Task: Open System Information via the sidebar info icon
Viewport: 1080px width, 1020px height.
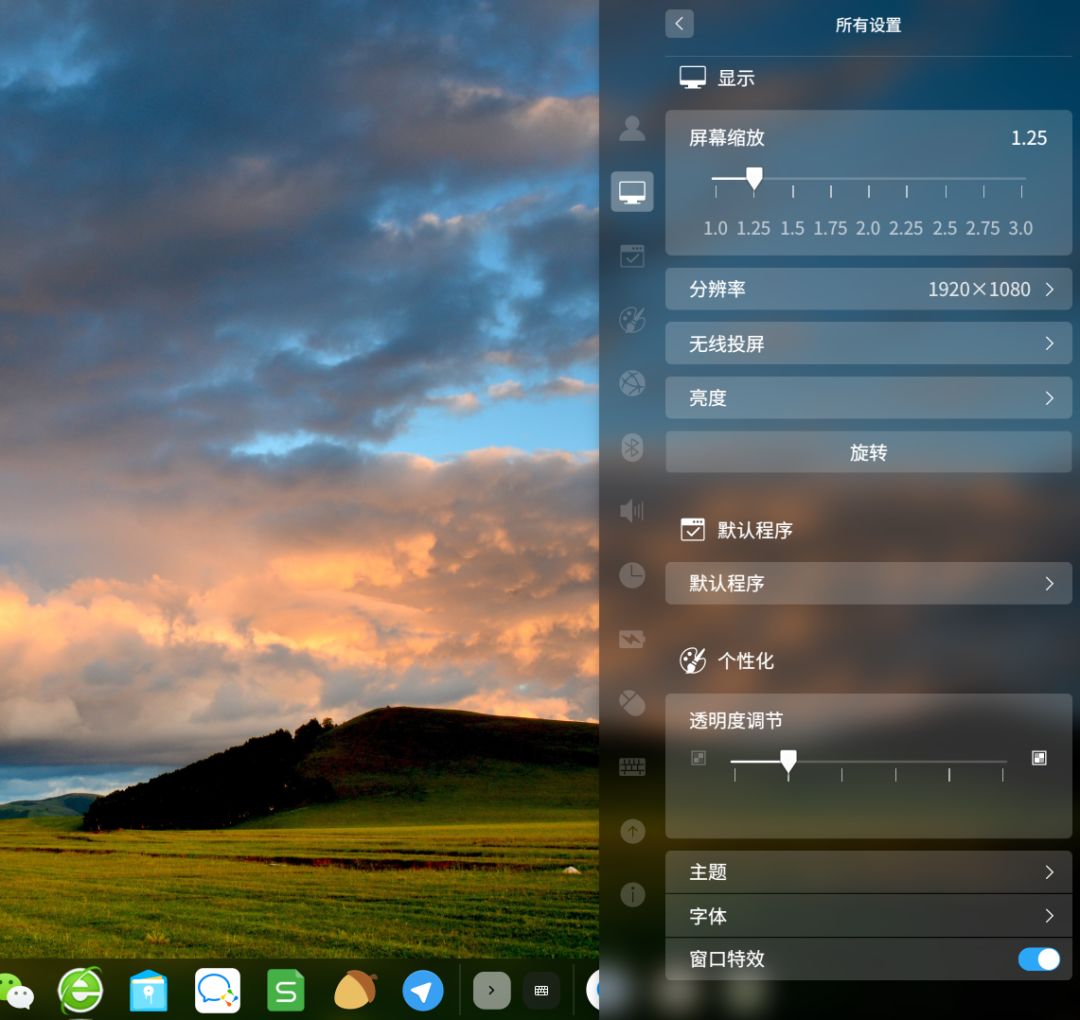Action: [632, 895]
